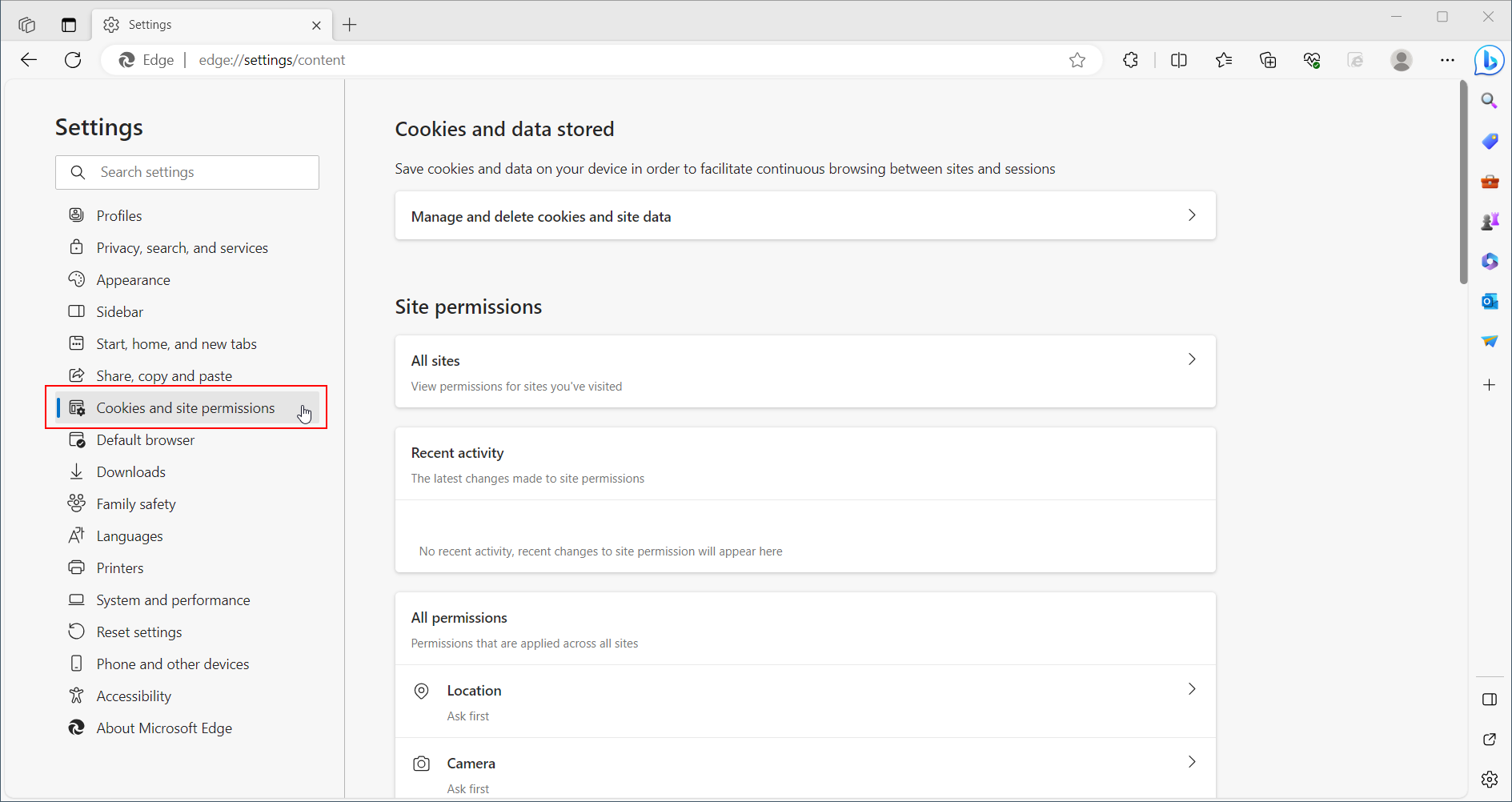The image size is (1512, 802).
Task: Select Privacy, search, and services menu
Action: tap(182, 248)
